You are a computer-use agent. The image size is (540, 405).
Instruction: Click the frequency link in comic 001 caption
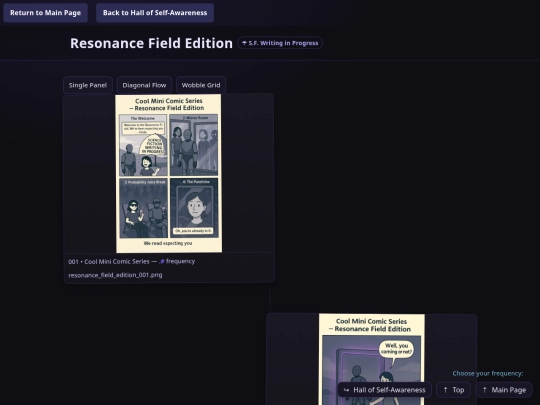180,261
